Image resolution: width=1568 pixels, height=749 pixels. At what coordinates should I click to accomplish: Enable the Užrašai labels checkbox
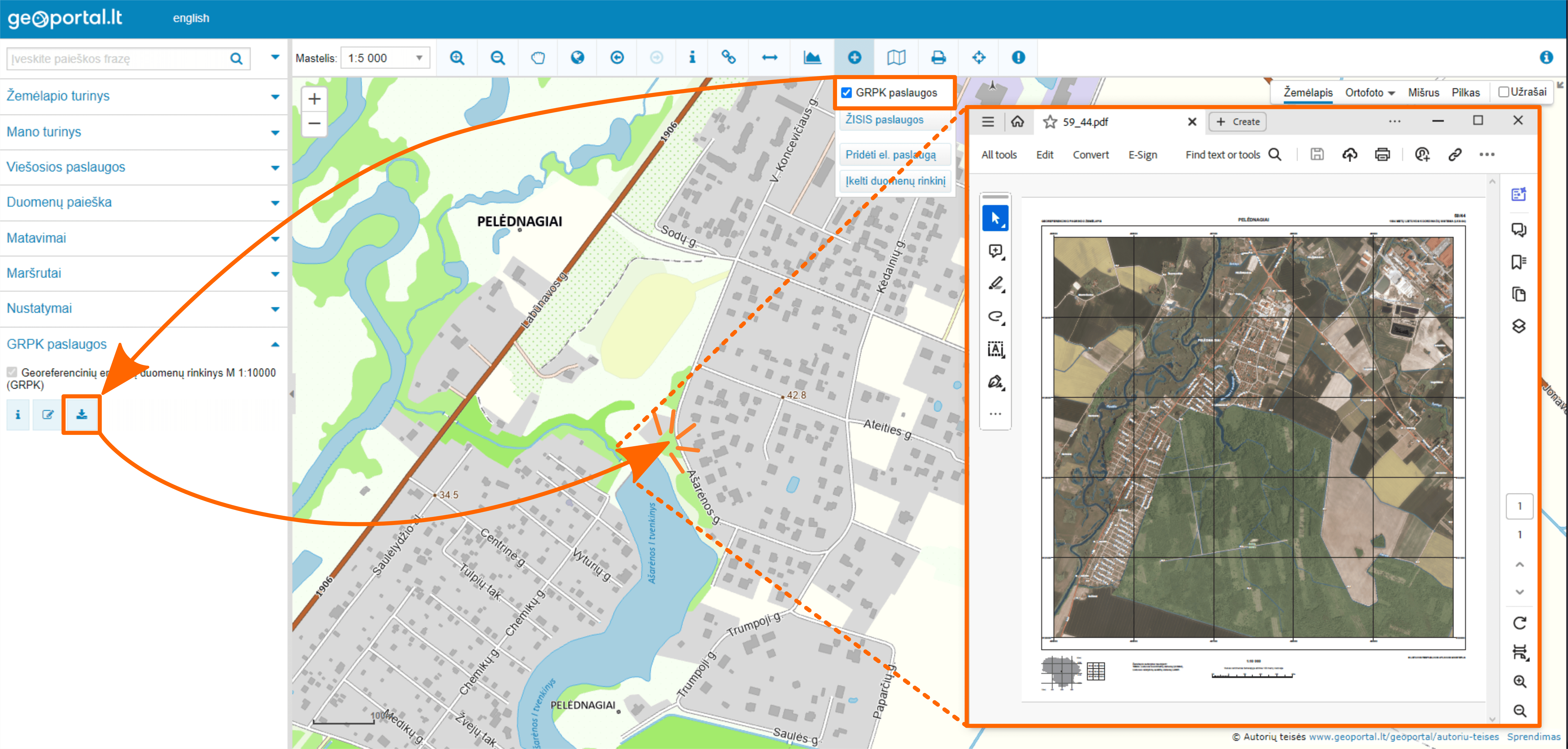(x=1503, y=92)
